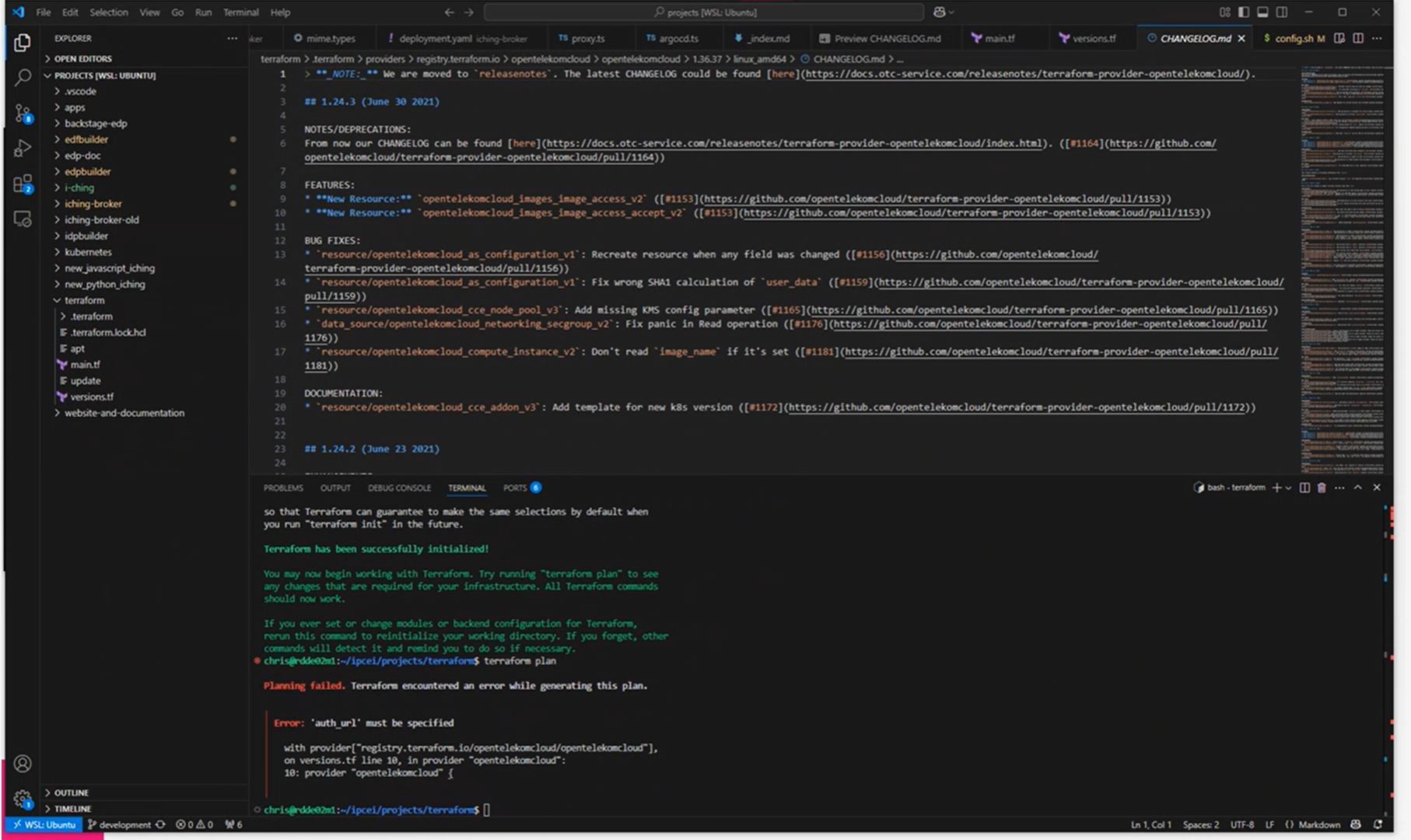The width and height of the screenshot is (1411, 840).
Task: Go back with the navigation arrow
Action: (449, 12)
